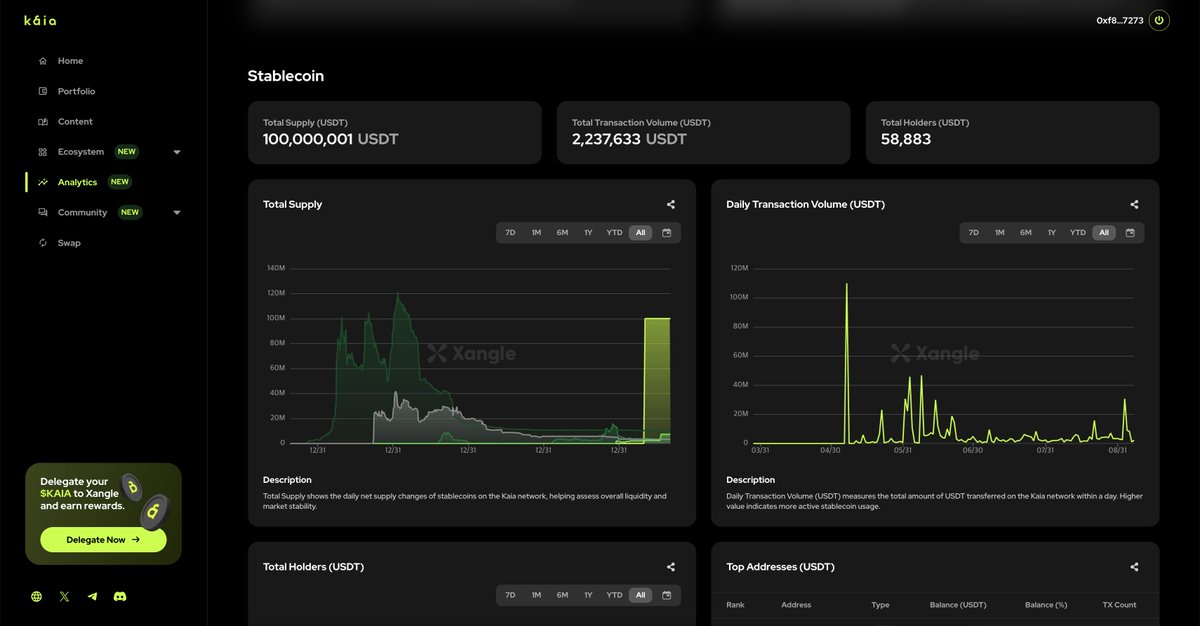Click the Content sidebar icon
The image size is (1200, 626).
[x=43, y=122]
